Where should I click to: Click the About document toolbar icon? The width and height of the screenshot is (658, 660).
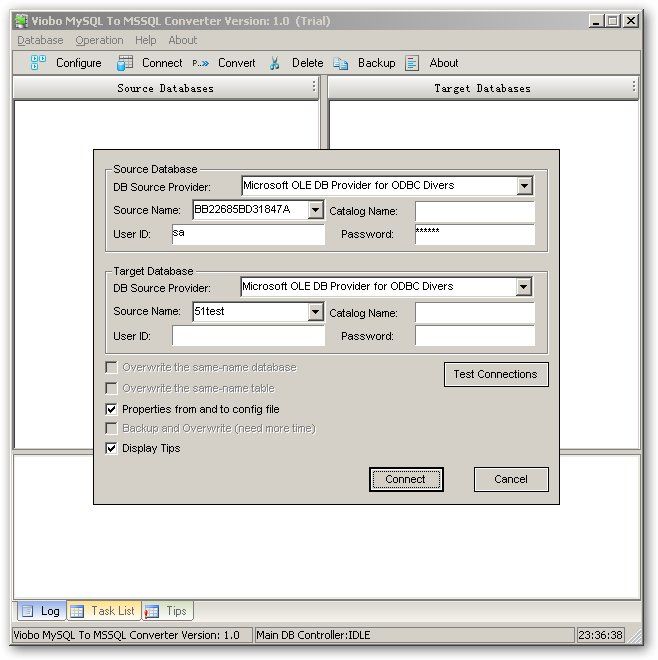(412, 63)
